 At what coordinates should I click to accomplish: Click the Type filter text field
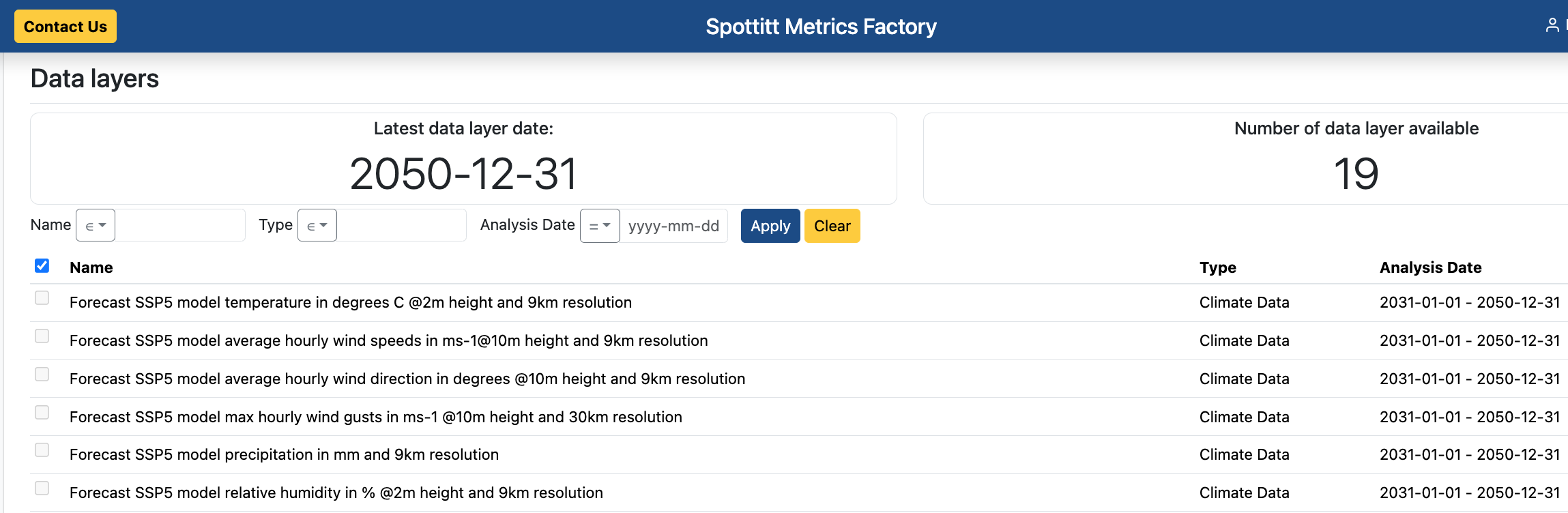401,226
